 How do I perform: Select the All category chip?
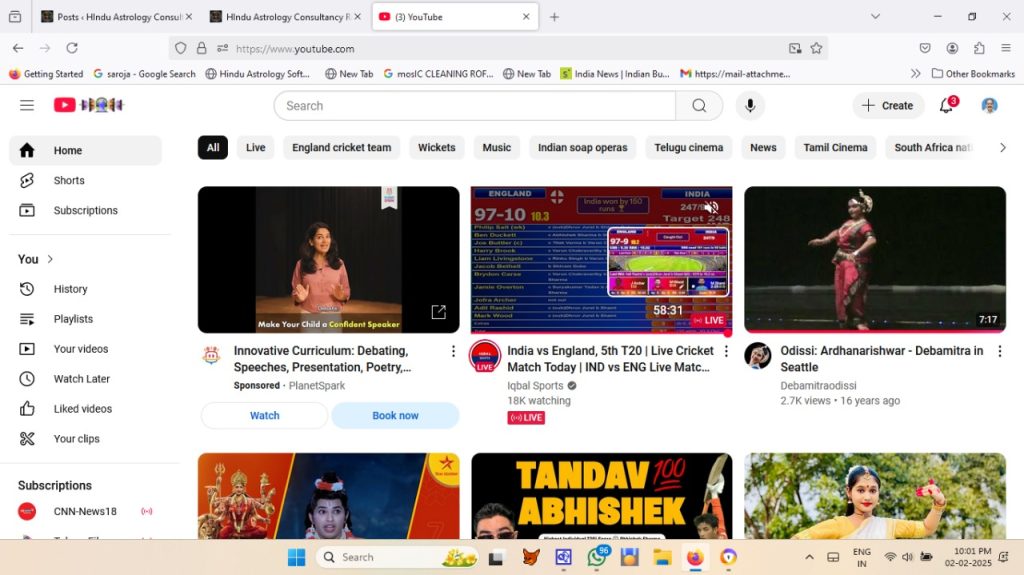[x=213, y=148]
